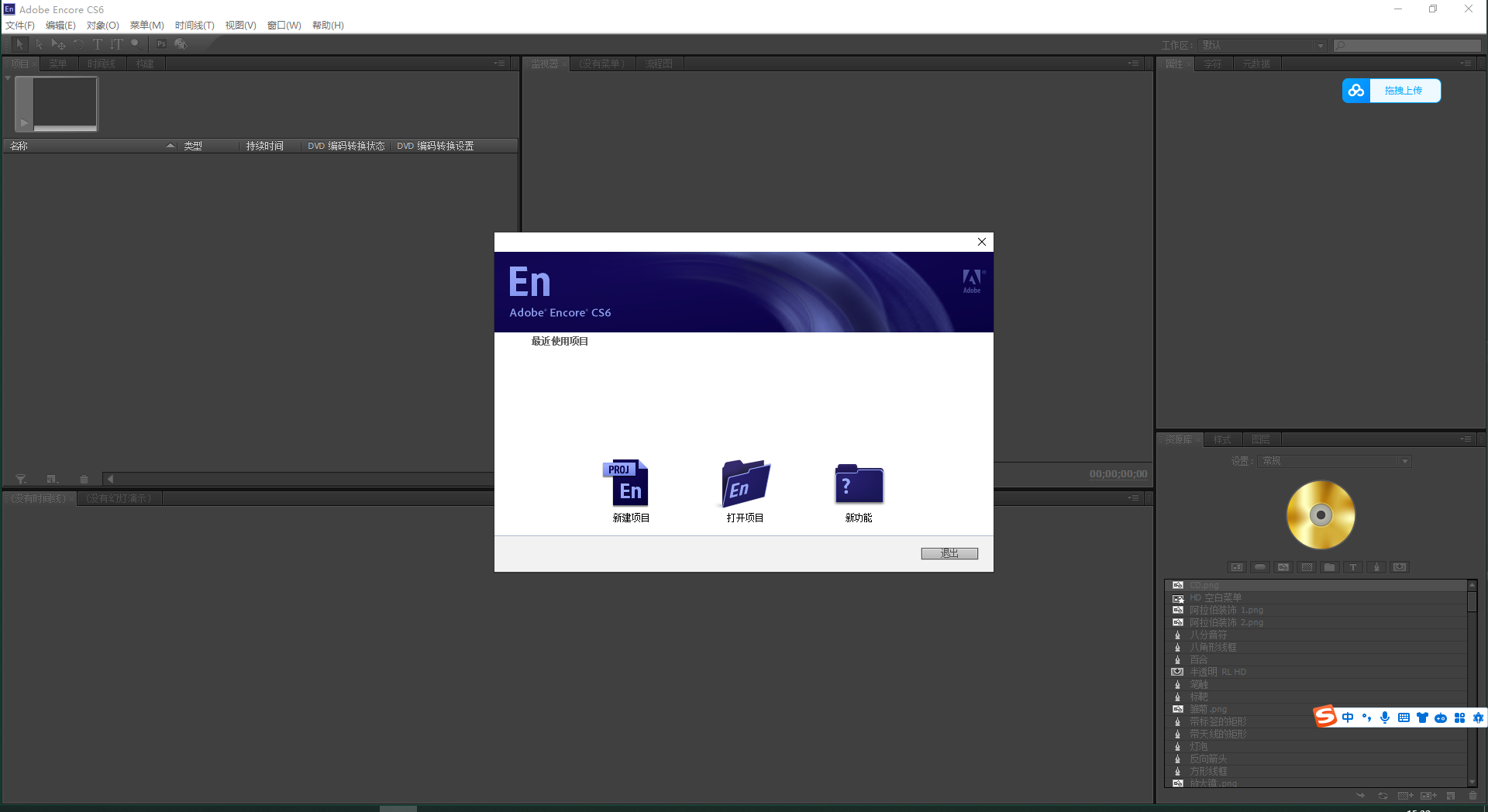Screen dimensions: 1488x812
Task: Open the 文件(F) menu
Action: tap(20, 26)
